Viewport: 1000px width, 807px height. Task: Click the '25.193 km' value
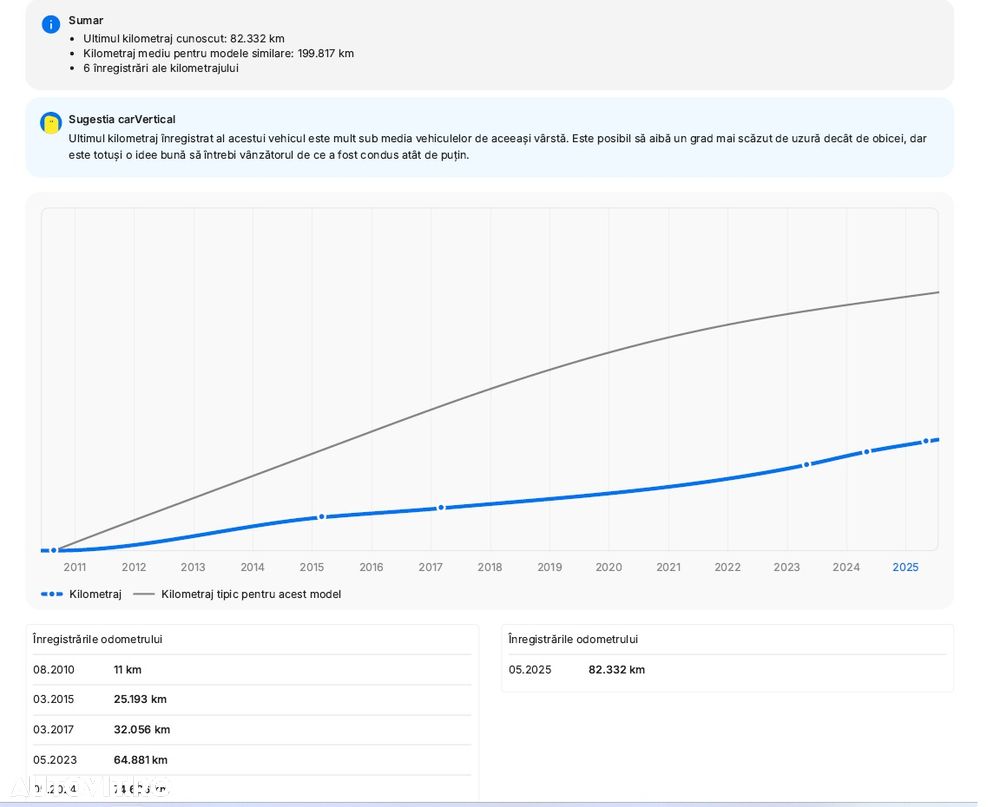pos(140,699)
